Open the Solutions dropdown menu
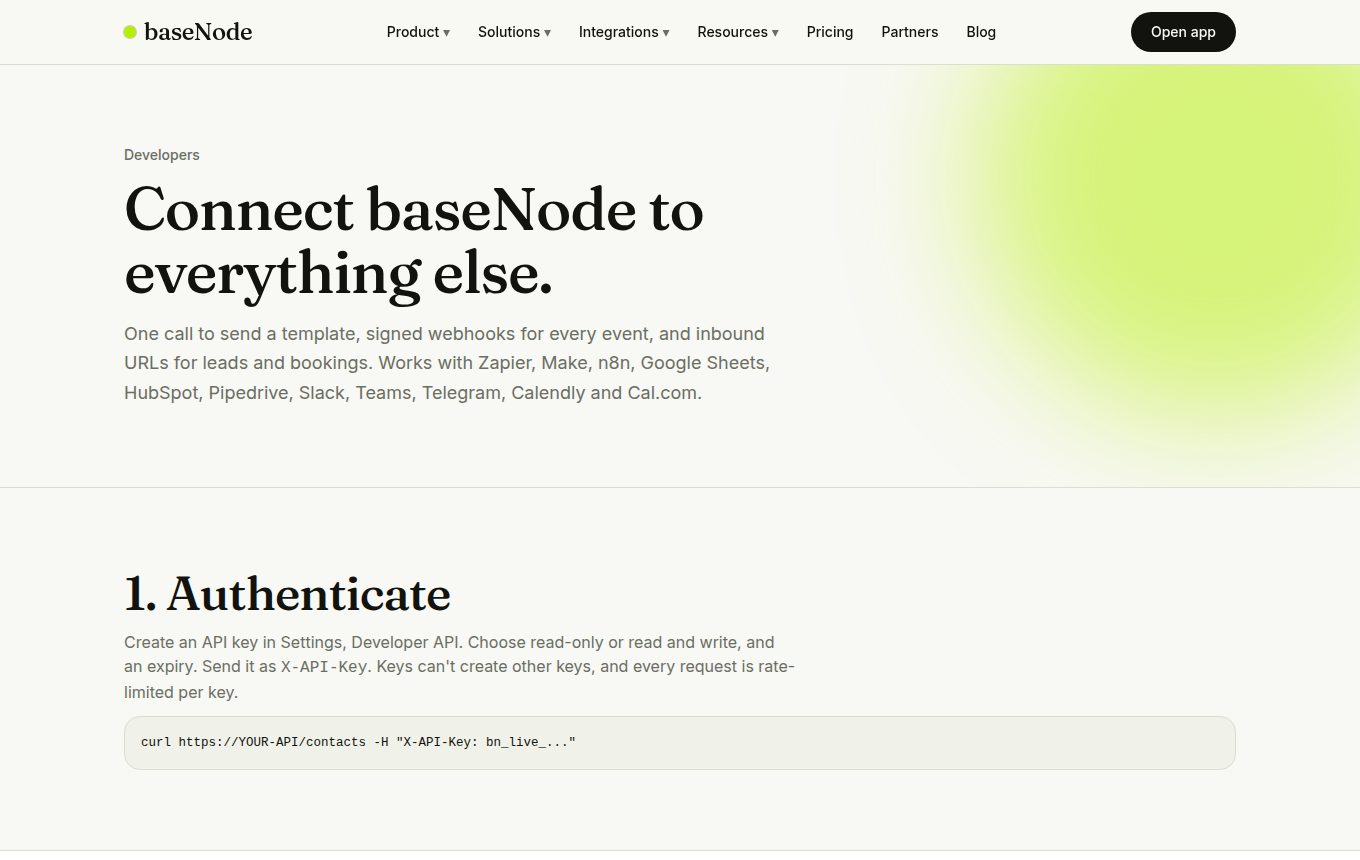The width and height of the screenshot is (1360, 860). point(514,32)
